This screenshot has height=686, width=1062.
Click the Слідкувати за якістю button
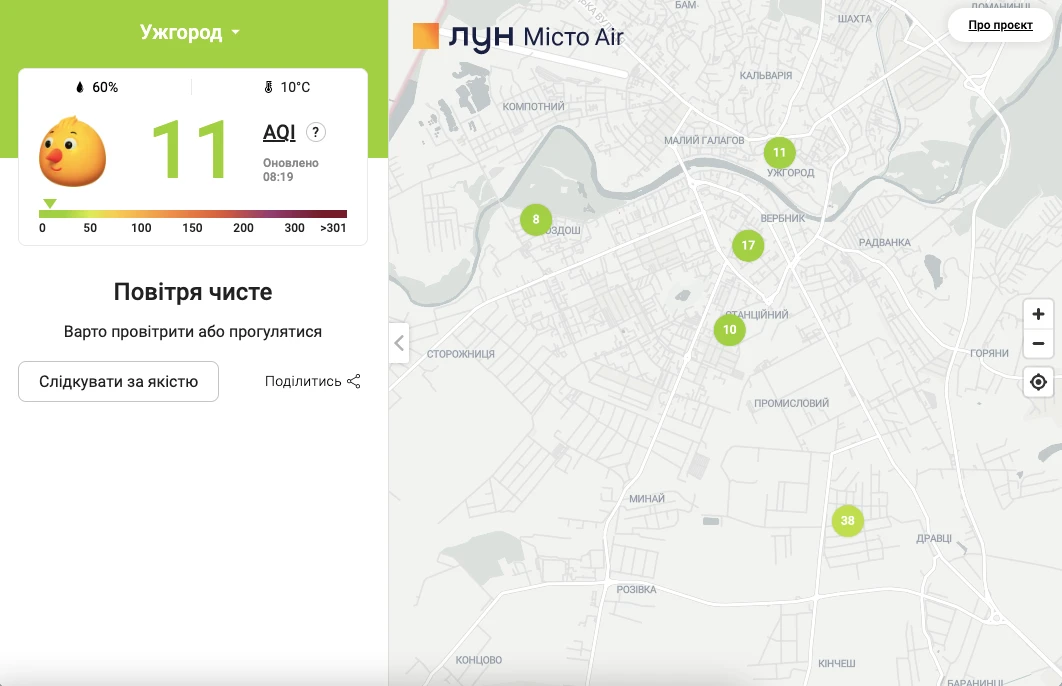pos(118,381)
